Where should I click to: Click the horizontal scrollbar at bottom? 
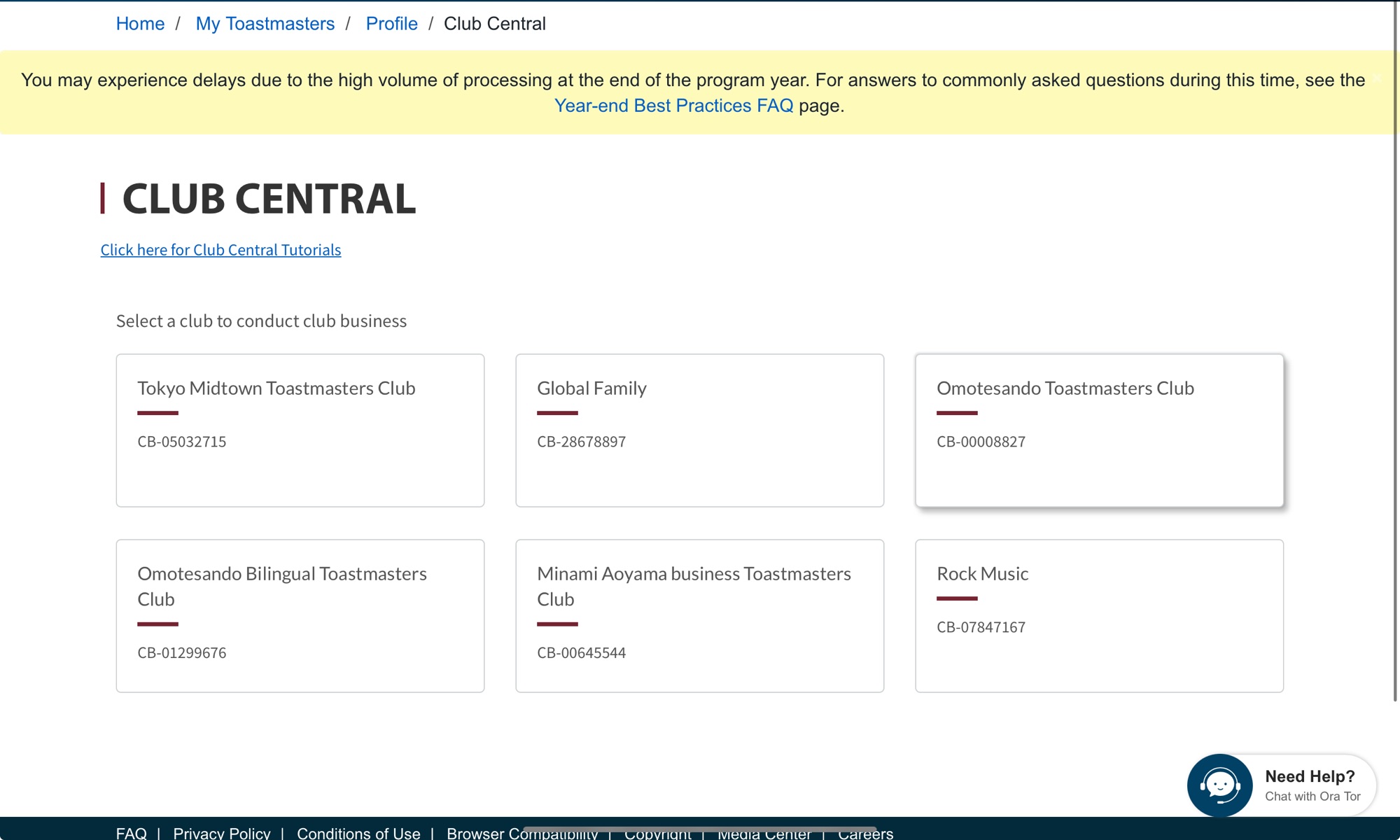(x=700, y=829)
